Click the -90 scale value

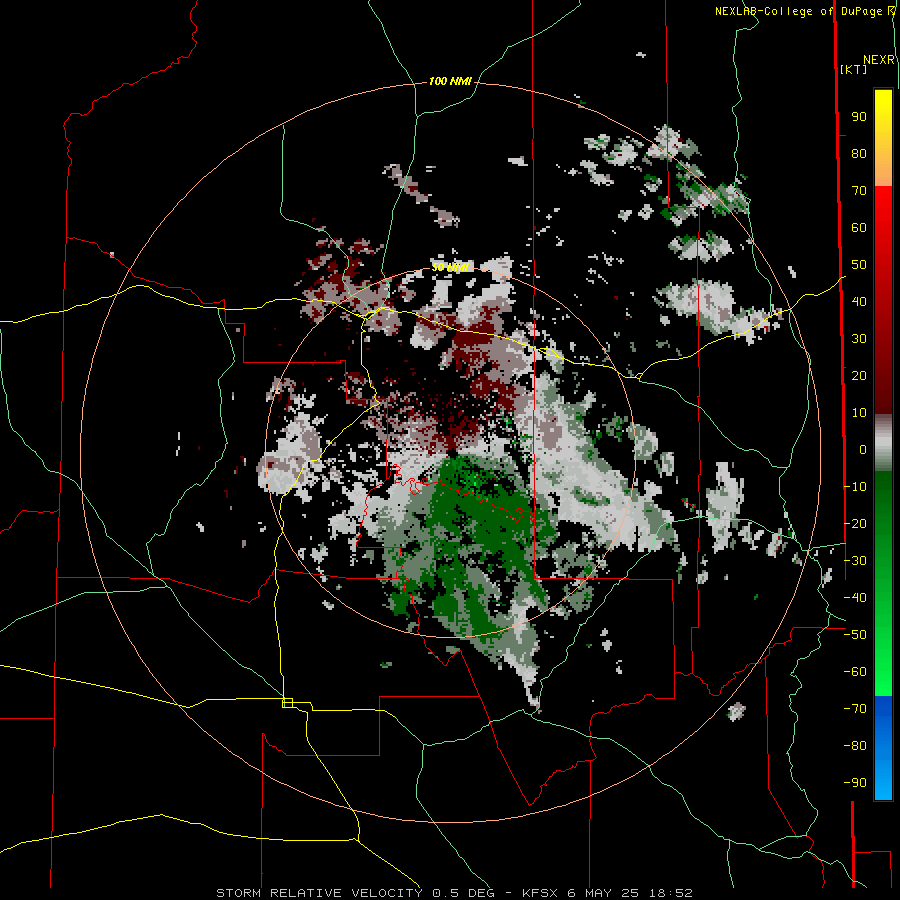(x=855, y=783)
